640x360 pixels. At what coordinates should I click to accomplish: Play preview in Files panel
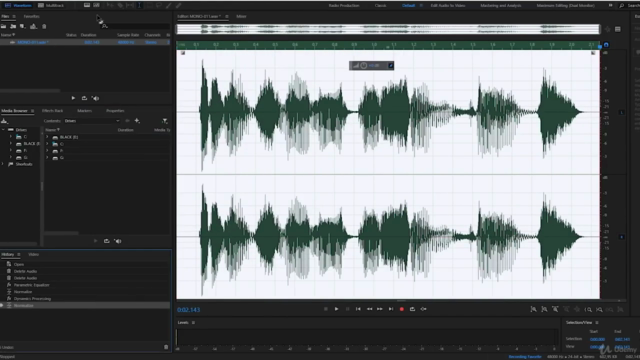(x=73, y=98)
